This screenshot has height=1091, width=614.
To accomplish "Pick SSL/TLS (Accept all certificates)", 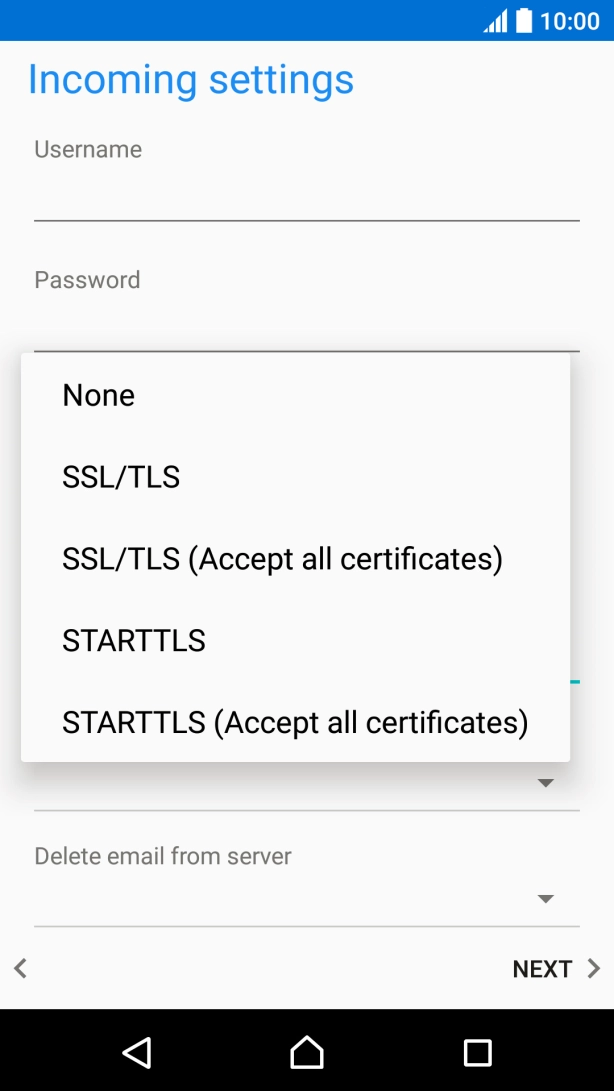I will (282, 559).
